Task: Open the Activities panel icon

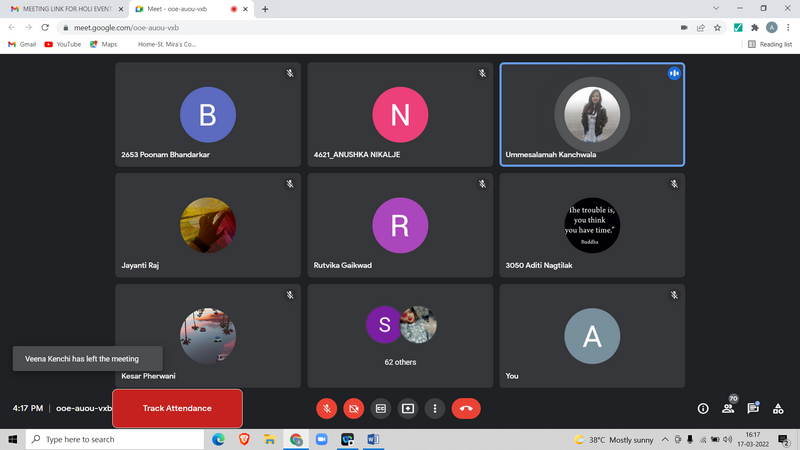Action: tap(778, 408)
